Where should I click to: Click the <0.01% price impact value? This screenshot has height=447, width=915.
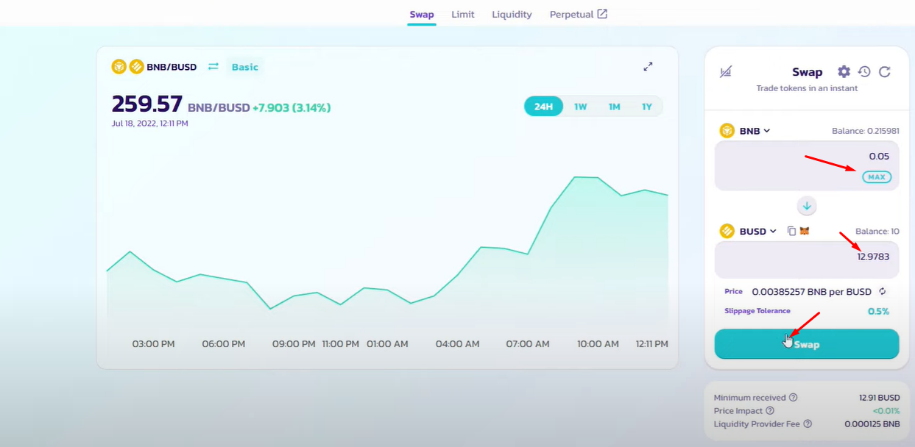(885, 411)
